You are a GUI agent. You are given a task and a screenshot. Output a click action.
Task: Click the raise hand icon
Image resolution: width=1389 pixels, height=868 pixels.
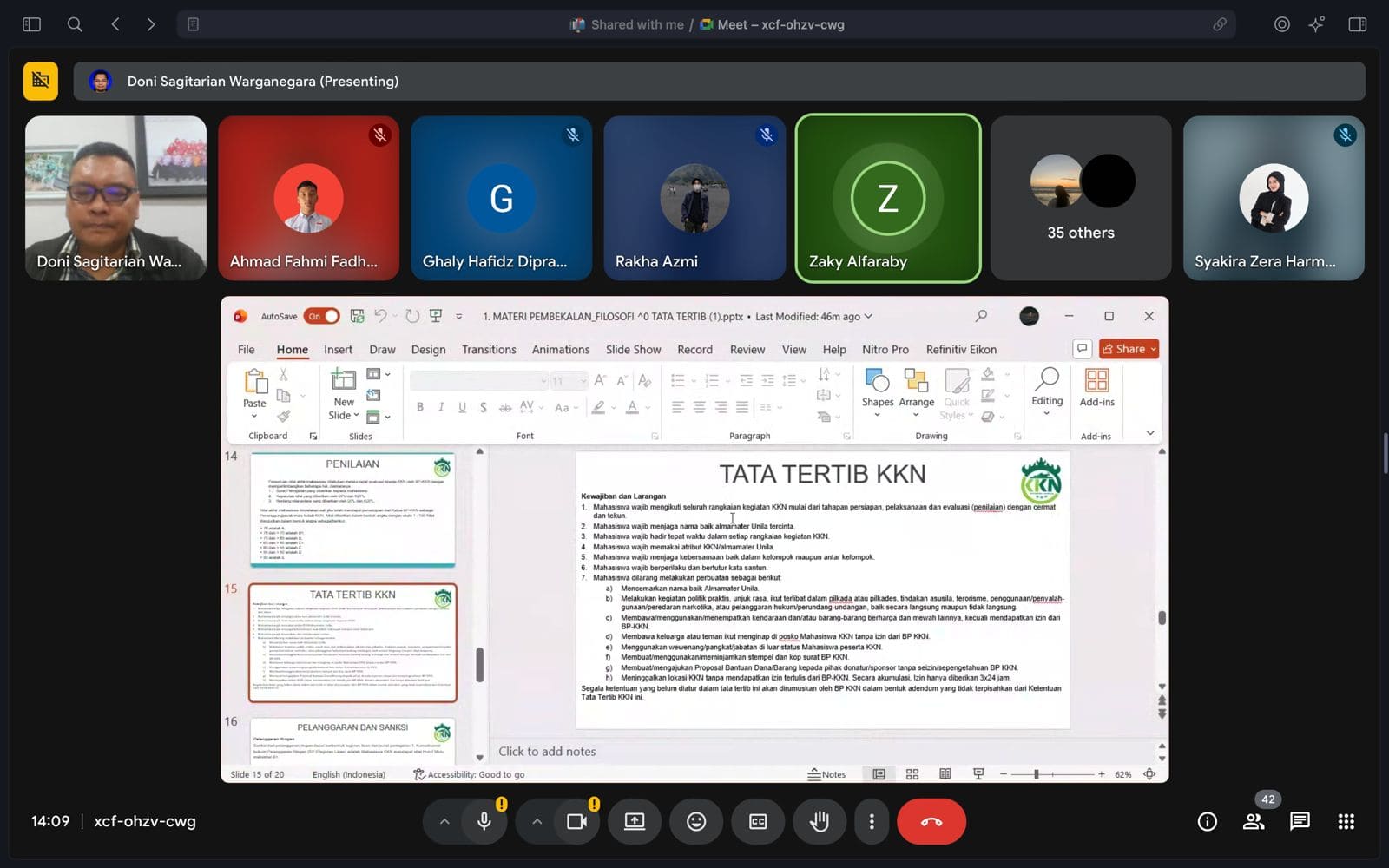[819, 821]
